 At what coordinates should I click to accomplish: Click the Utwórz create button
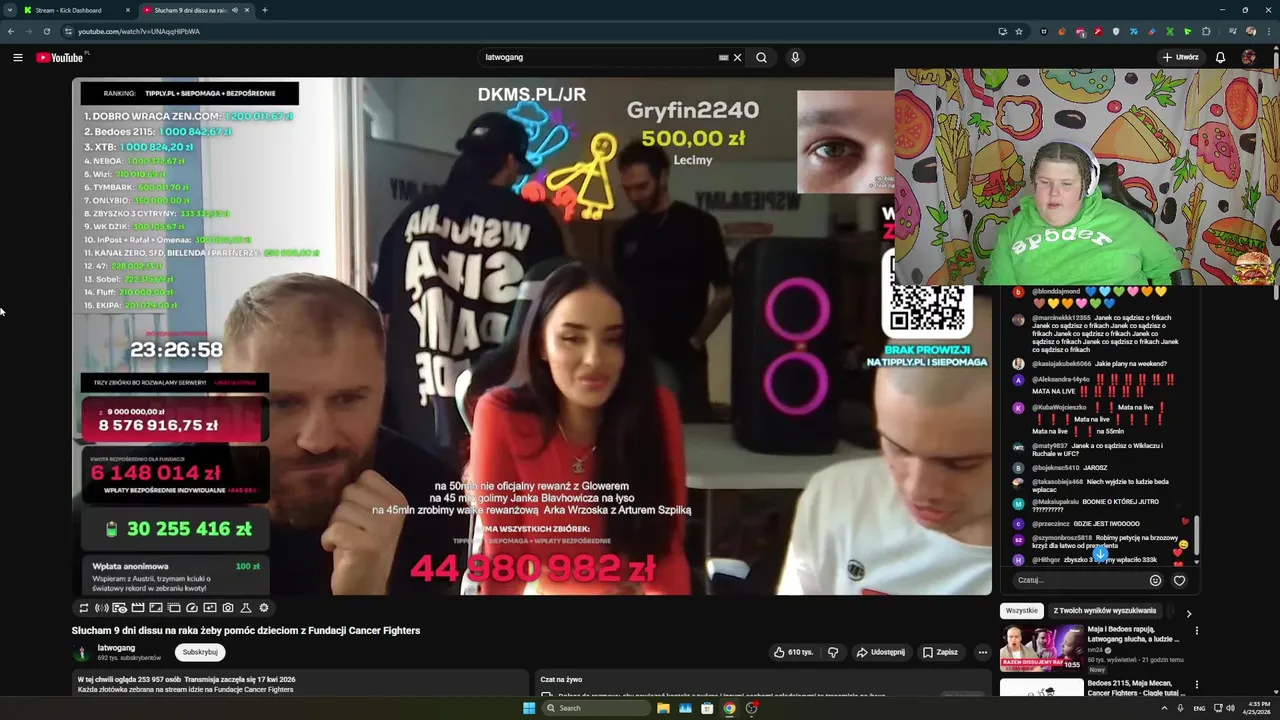point(1180,57)
